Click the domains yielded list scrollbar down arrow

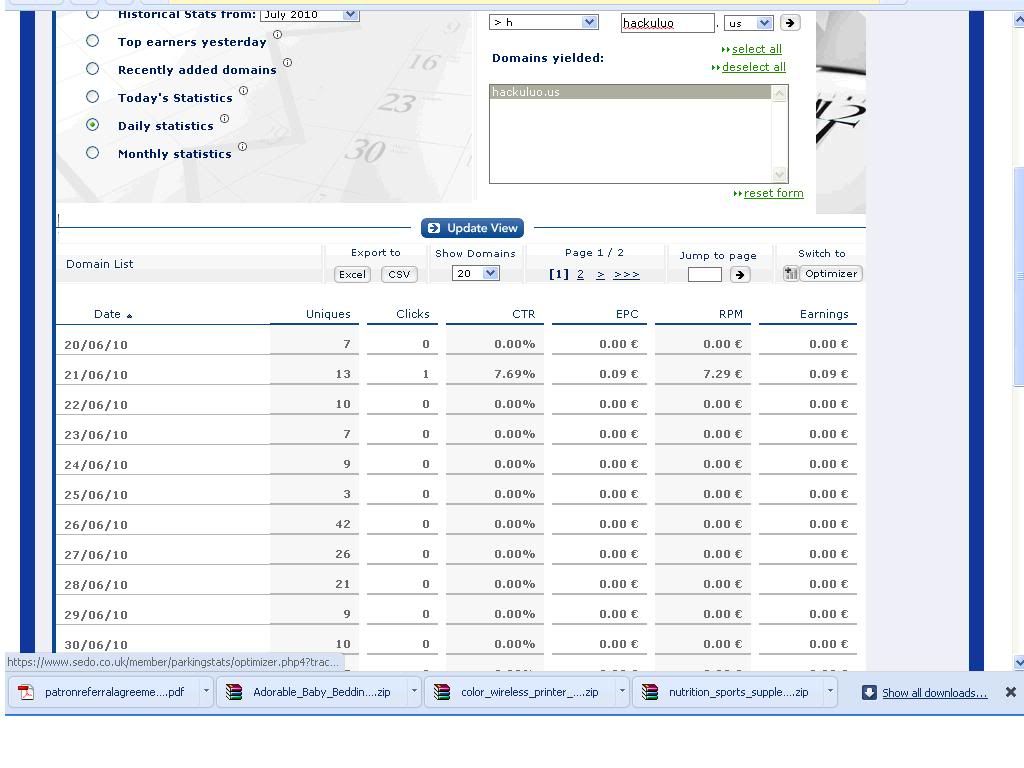[780, 175]
